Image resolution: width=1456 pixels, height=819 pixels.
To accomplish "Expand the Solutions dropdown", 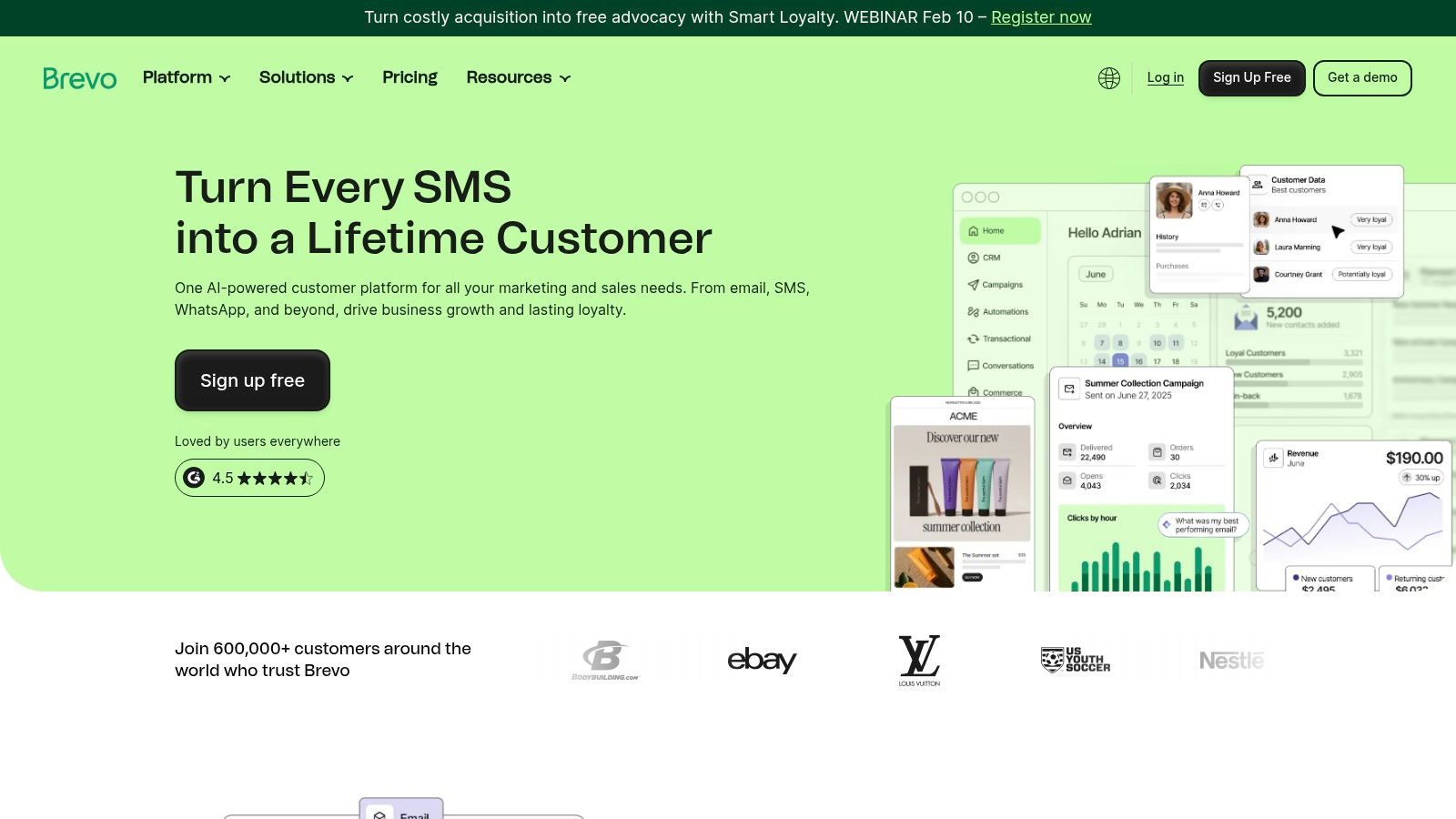I will click(306, 77).
